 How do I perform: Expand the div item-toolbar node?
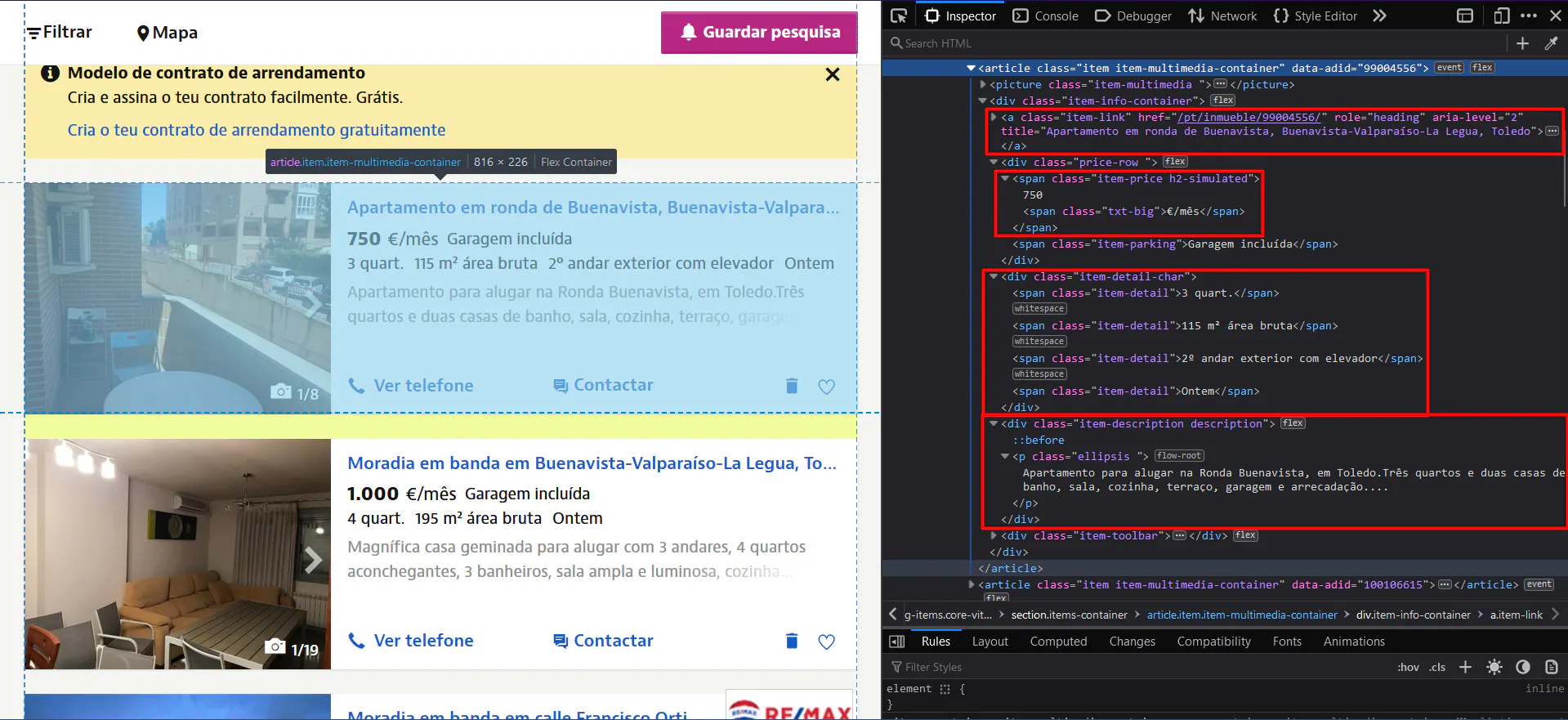994,535
